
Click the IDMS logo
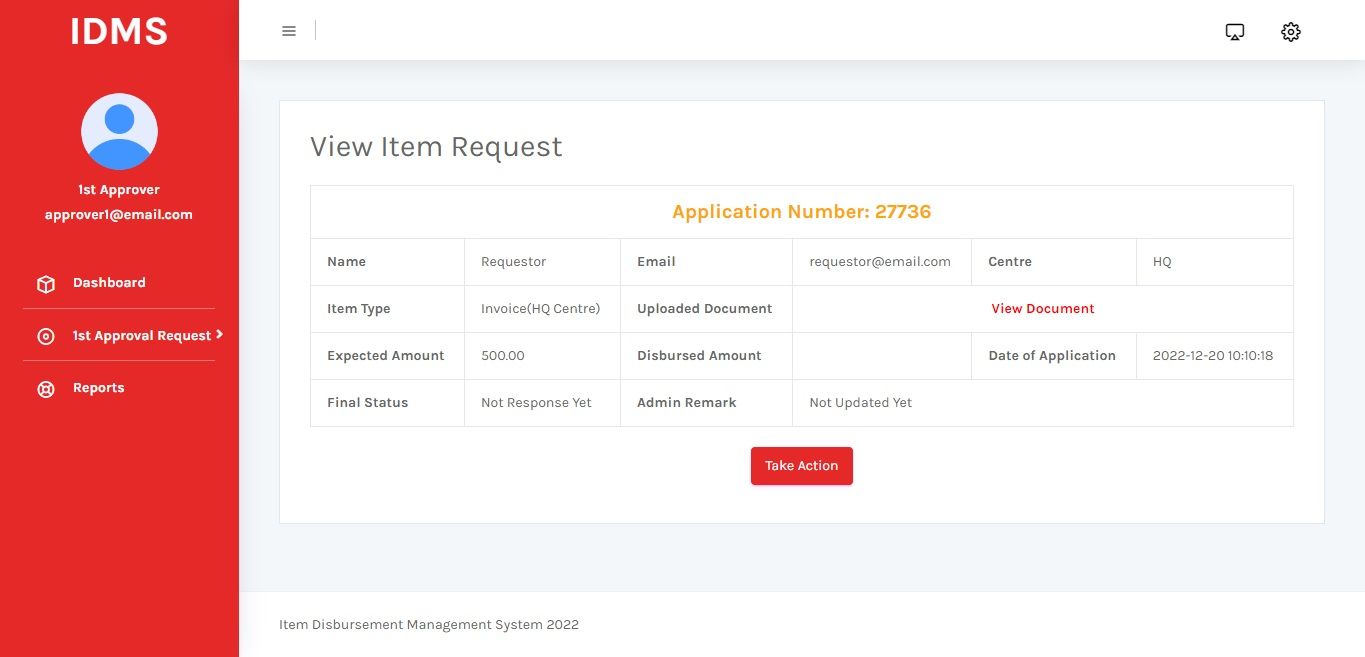click(x=119, y=31)
